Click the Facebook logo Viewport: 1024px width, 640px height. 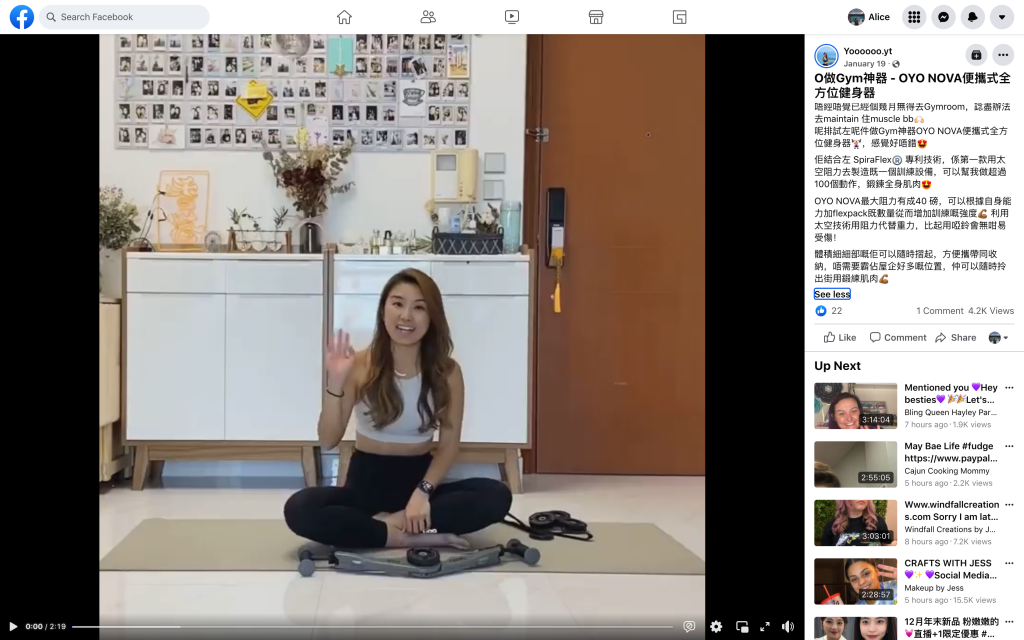(22, 17)
